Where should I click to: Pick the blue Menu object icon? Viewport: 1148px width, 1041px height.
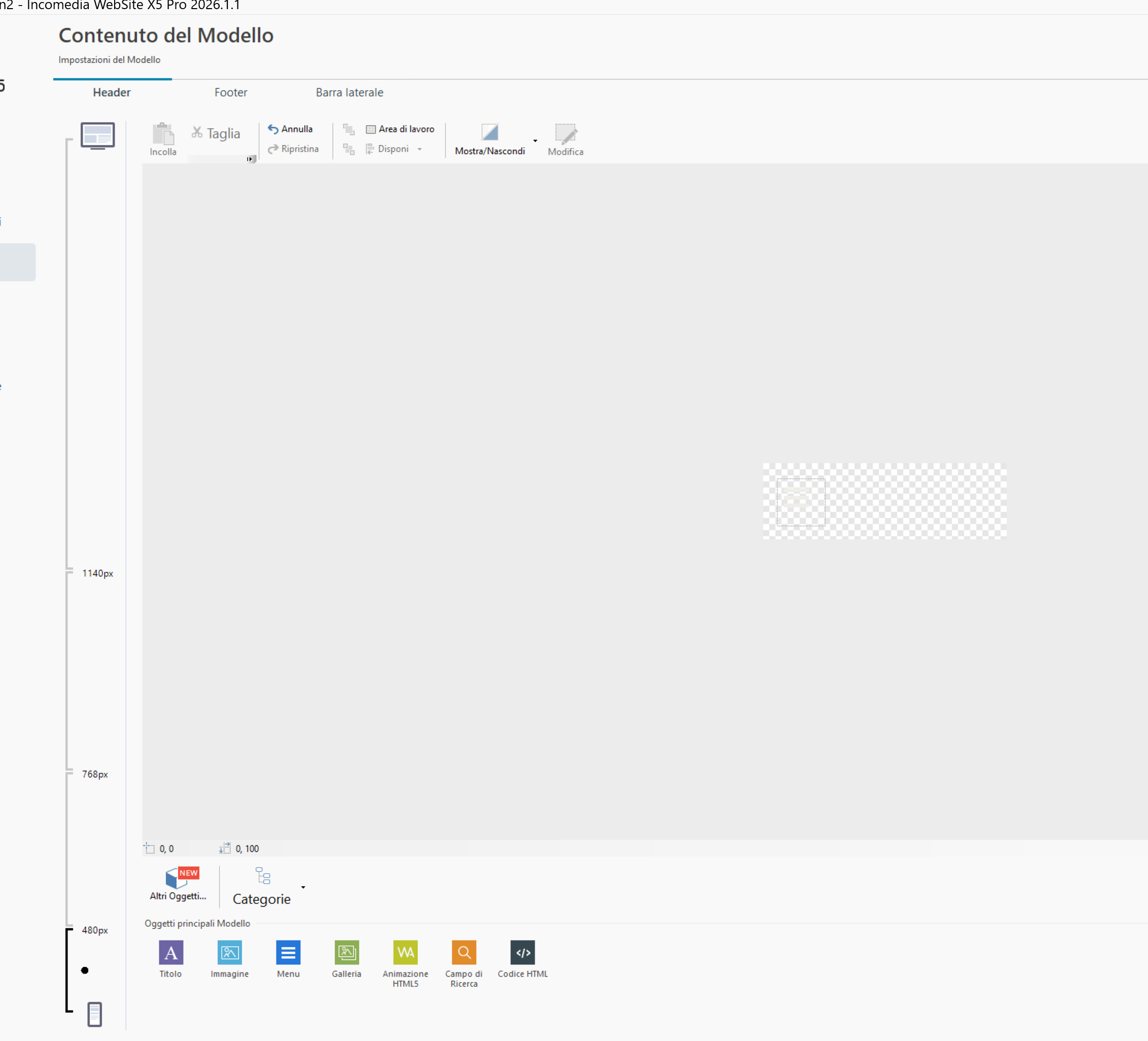click(288, 952)
